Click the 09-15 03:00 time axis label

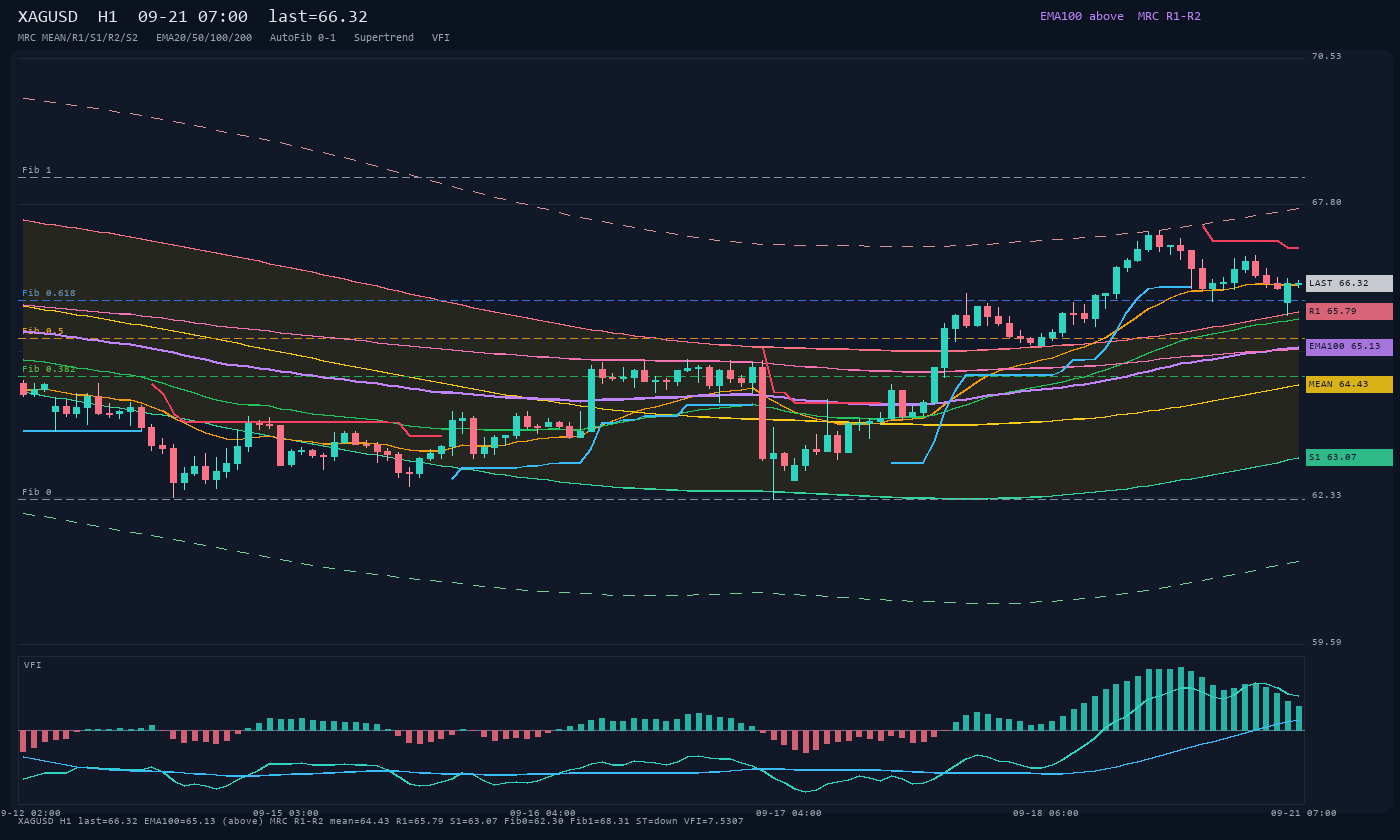(x=286, y=813)
